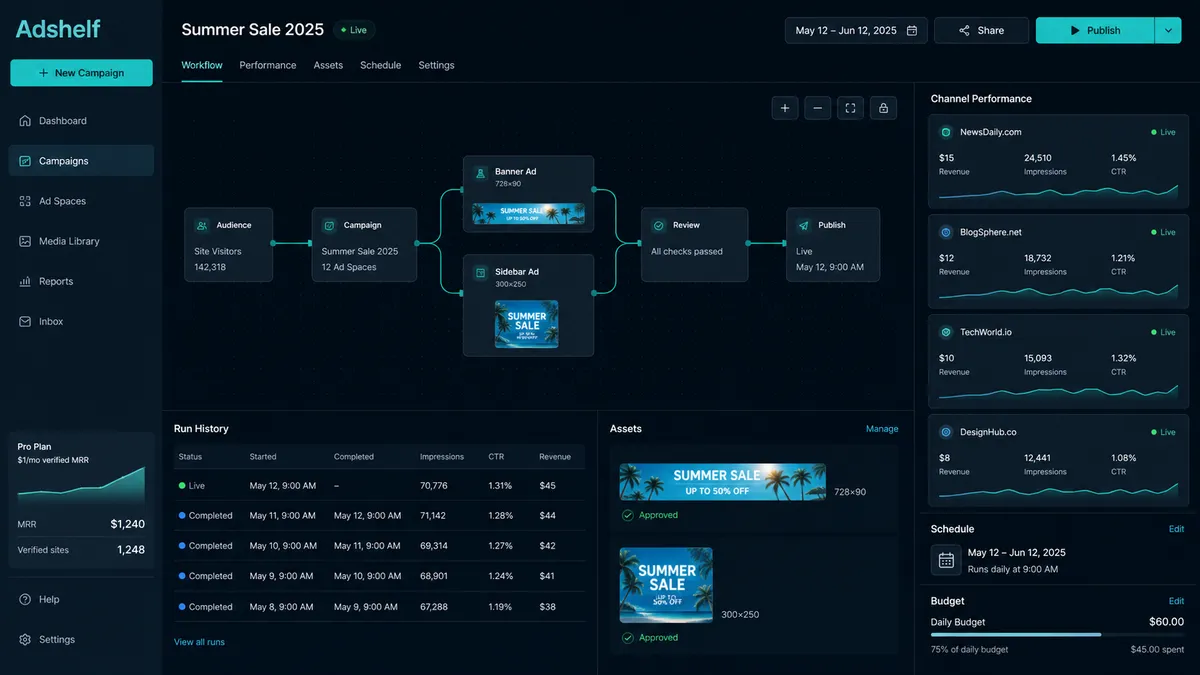1200x675 pixels.
Task: Open the Media Library section
Action: click(81, 241)
